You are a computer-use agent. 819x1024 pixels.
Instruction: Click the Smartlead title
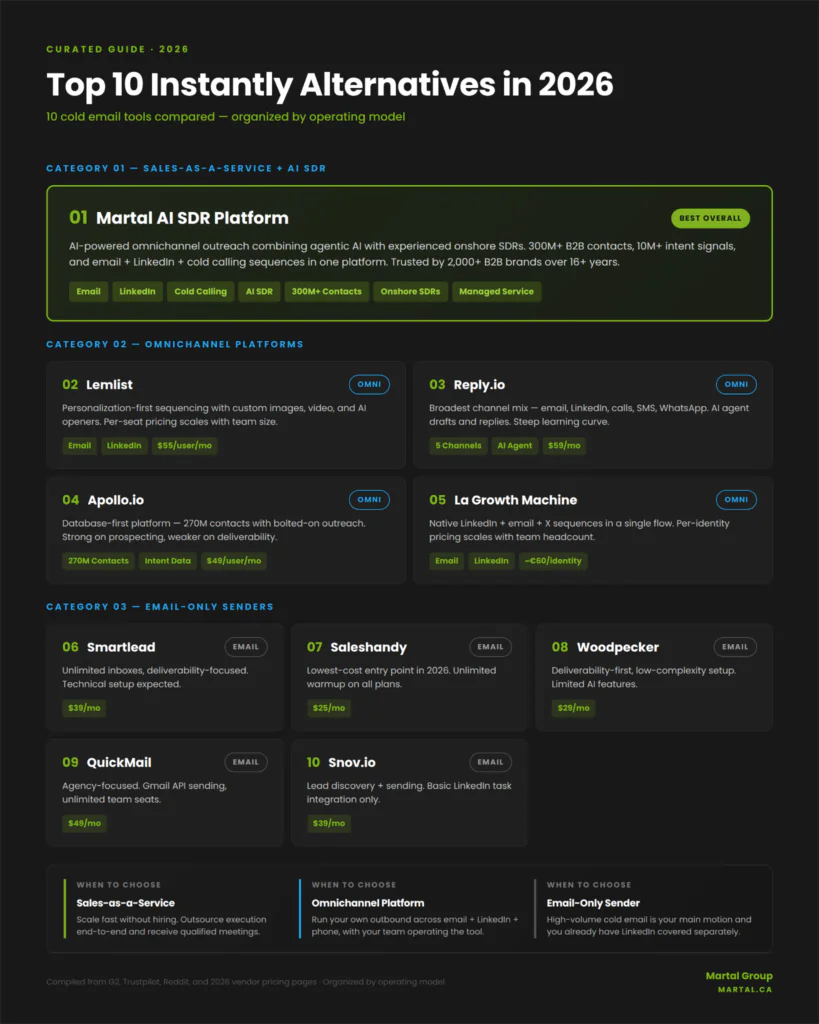pos(121,647)
